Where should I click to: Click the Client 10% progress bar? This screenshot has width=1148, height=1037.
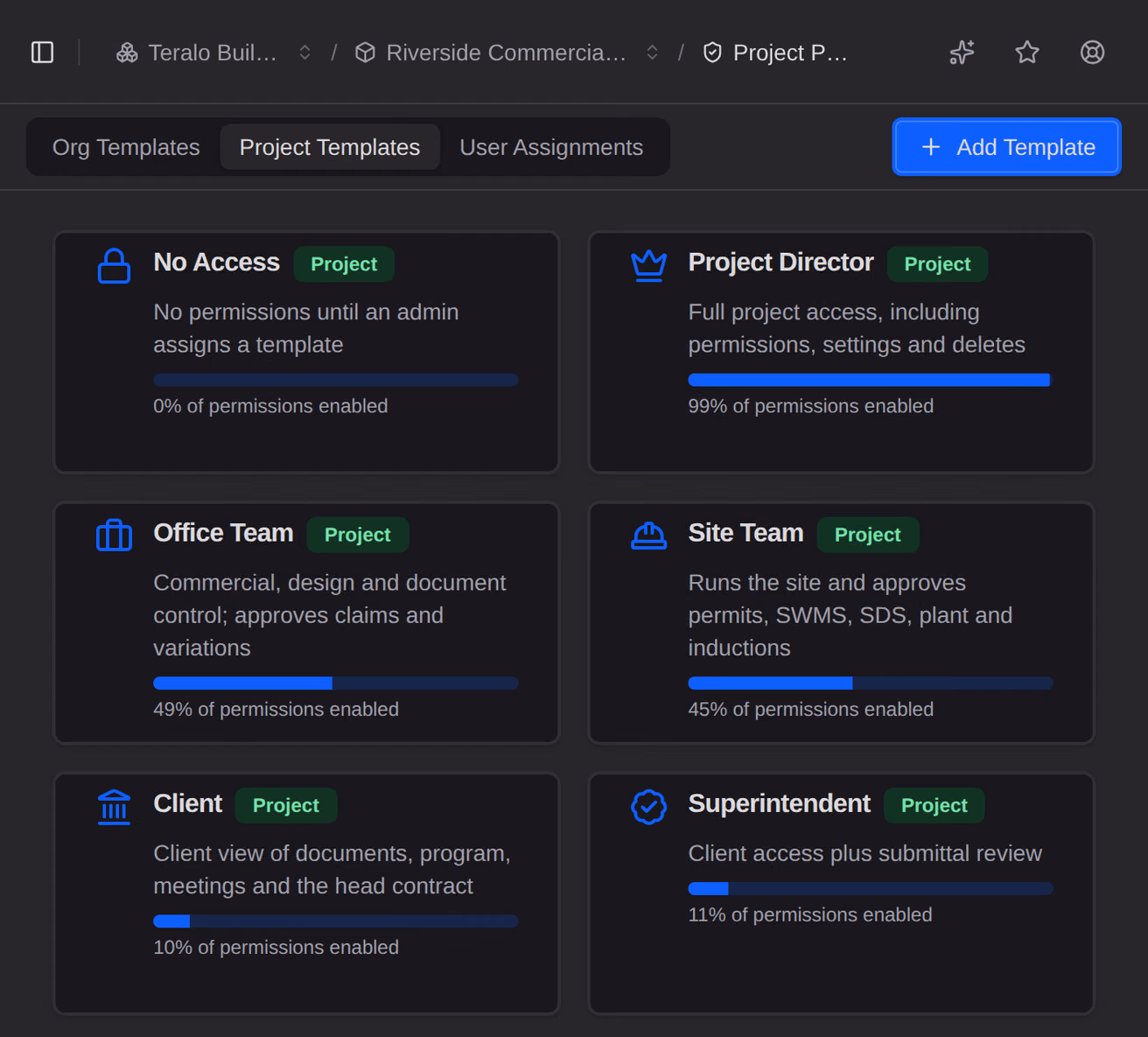(x=336, y=921)
